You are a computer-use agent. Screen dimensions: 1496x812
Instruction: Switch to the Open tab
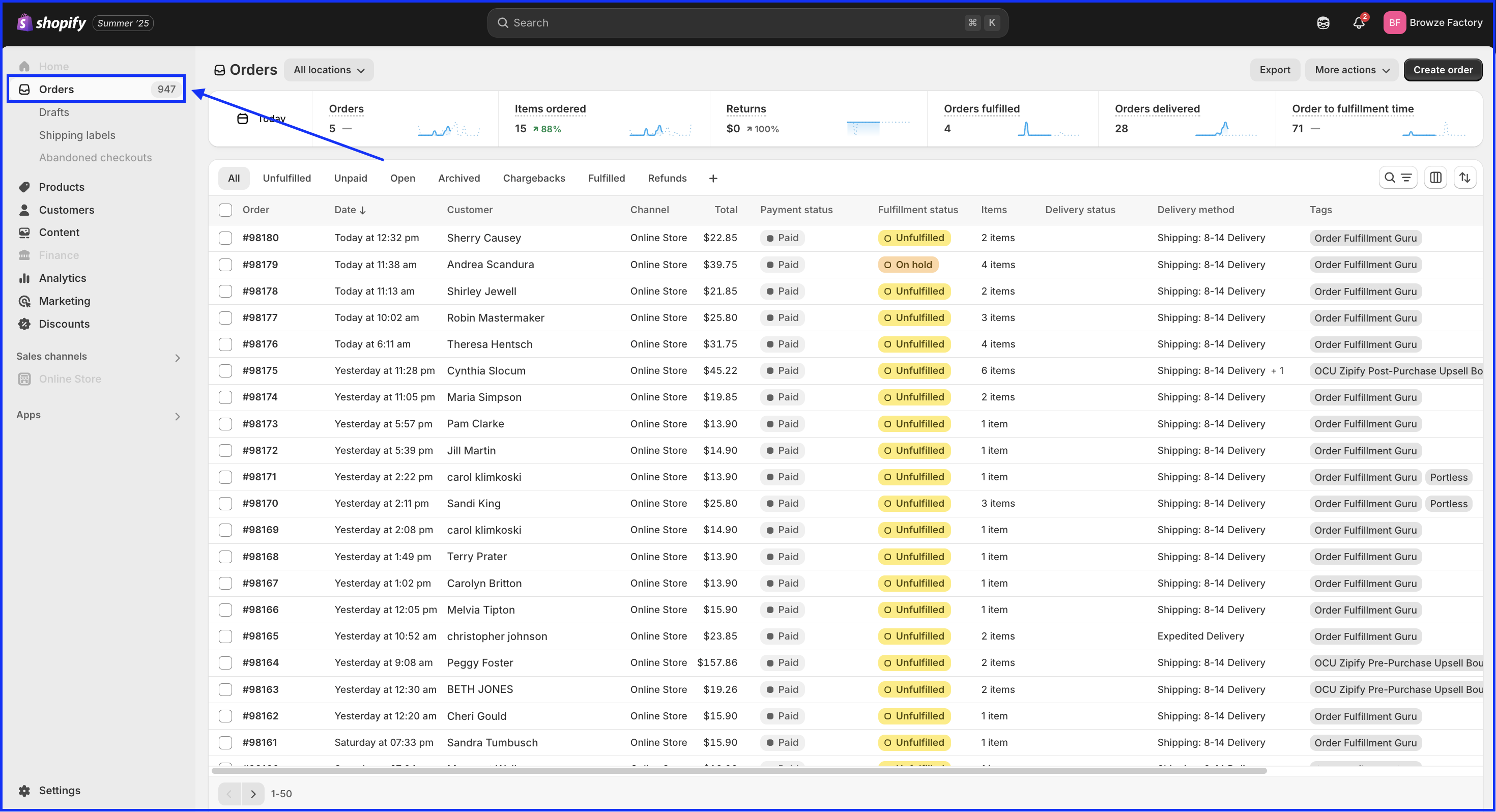pos(402,178)
